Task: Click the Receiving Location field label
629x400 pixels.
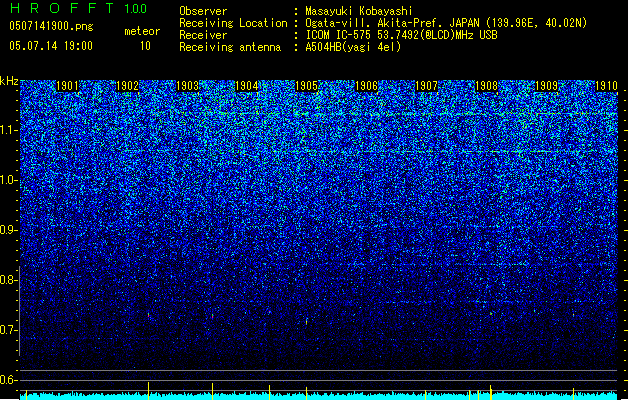Action: pyautogui.click(x=233, y=23)
